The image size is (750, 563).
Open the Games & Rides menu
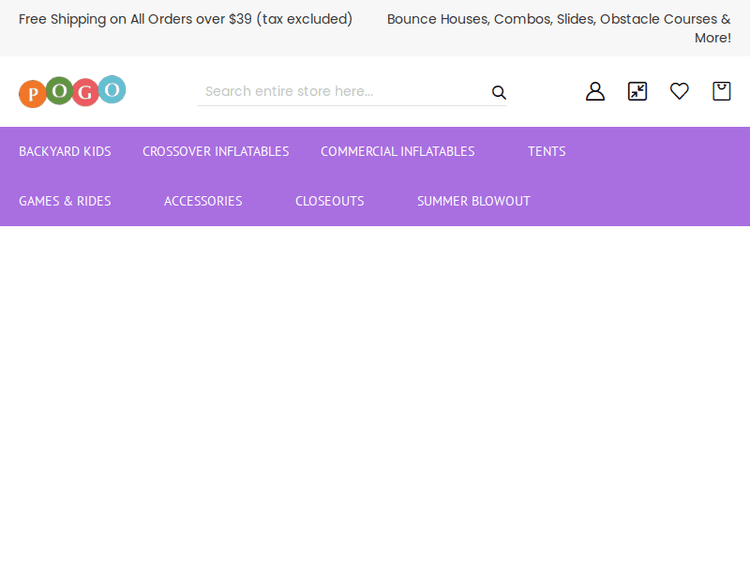coord(65,201)
